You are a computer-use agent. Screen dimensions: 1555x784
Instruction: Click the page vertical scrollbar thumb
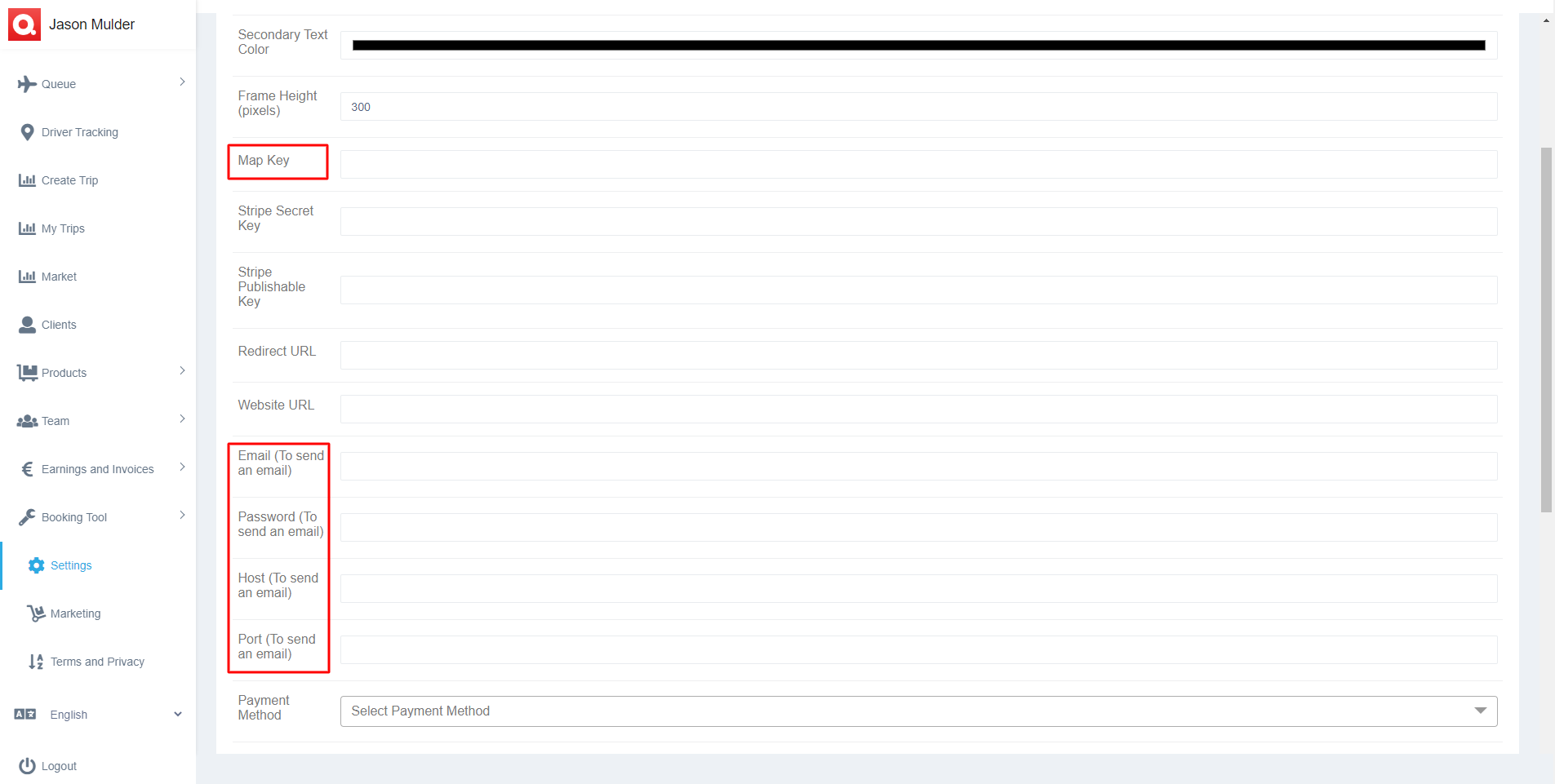click(x=1546, y=330)
